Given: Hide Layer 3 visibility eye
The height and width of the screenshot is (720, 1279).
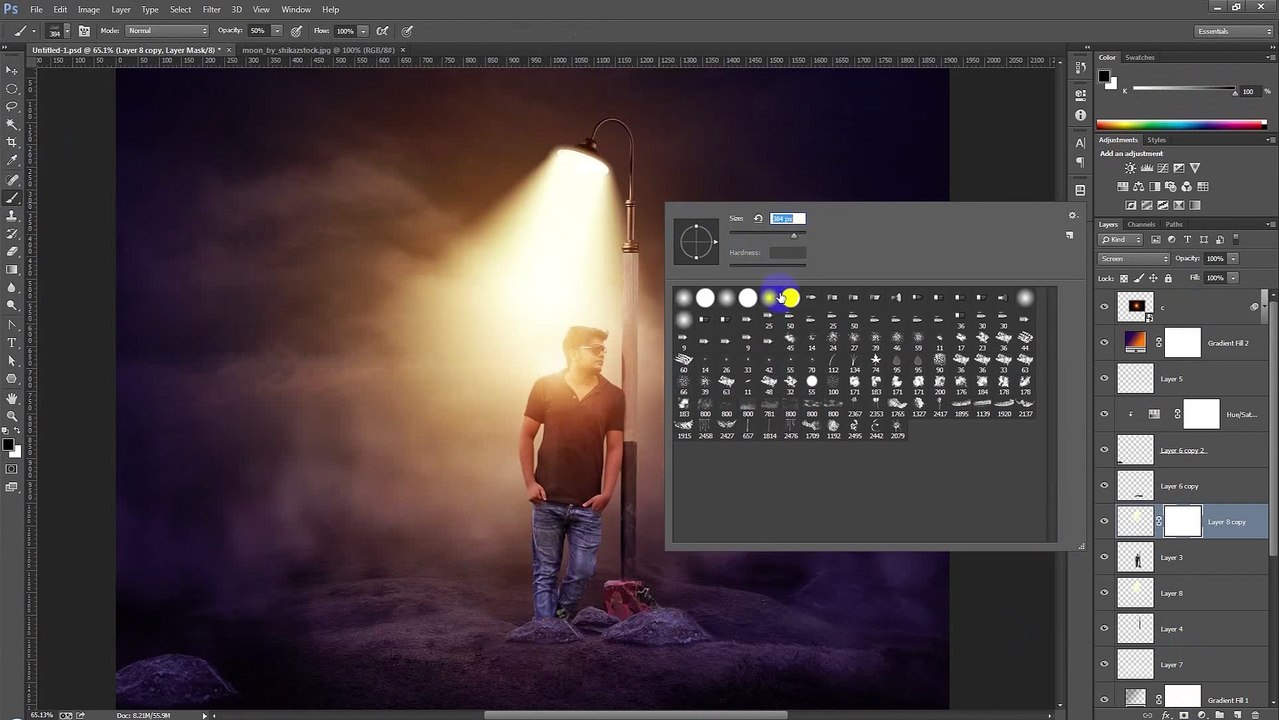Looking at the screenshot, I should pyautogui.click(x=1104, y=557).
